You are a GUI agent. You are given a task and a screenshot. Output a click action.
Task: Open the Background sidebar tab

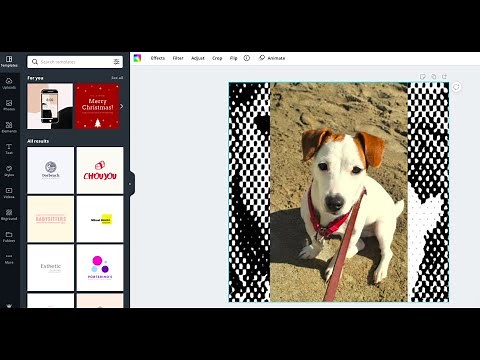click(9, 215)
